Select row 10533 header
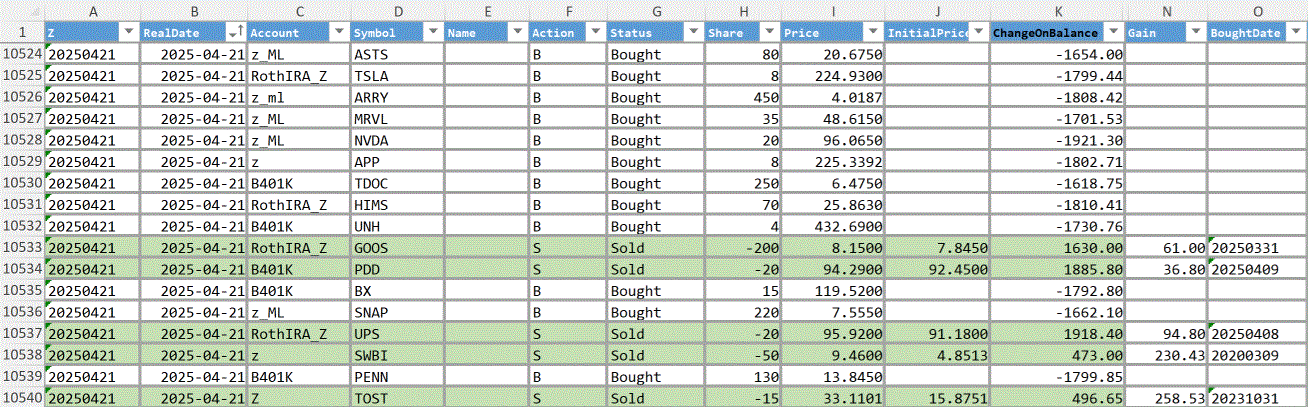The width and height of the screenshot is (1308, 407). coord(22,247)
